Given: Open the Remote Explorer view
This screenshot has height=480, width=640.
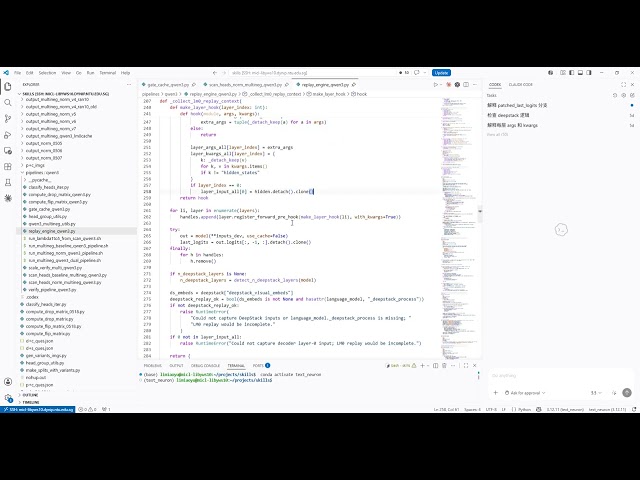Looking at the screenshot, I should click(8, 151).
